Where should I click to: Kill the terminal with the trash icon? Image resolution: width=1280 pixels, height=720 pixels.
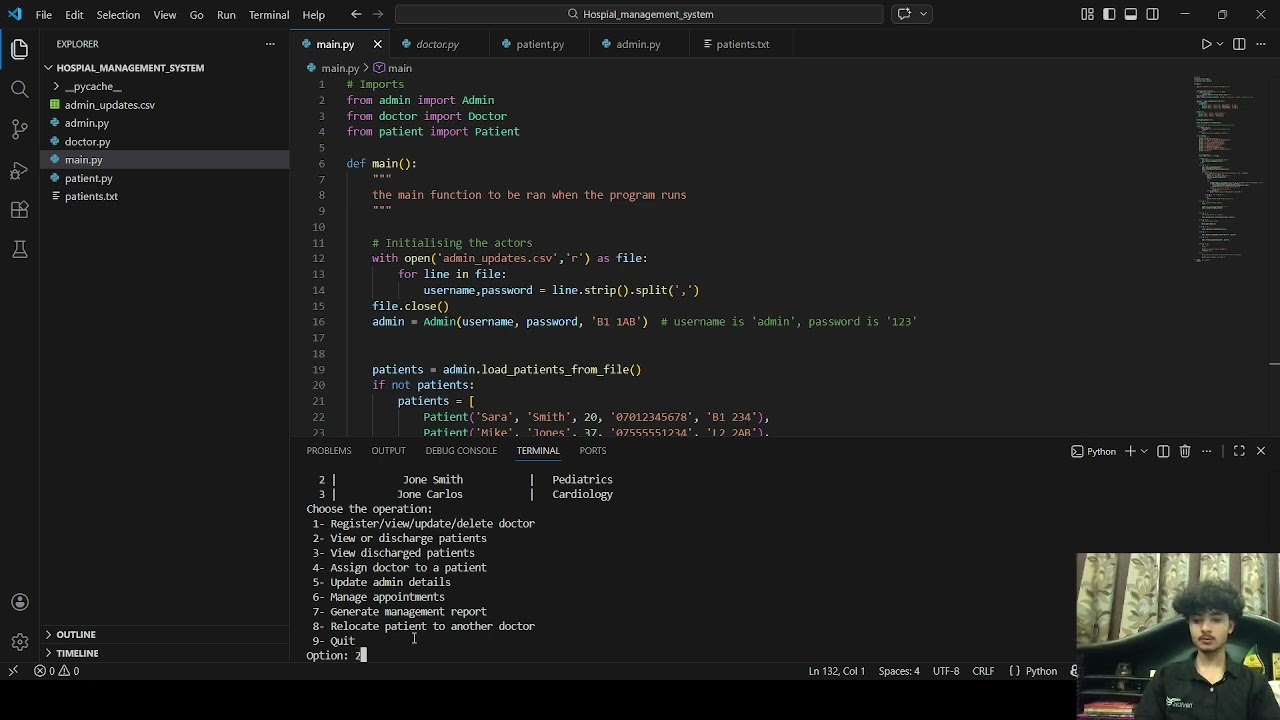(1185, 451)
